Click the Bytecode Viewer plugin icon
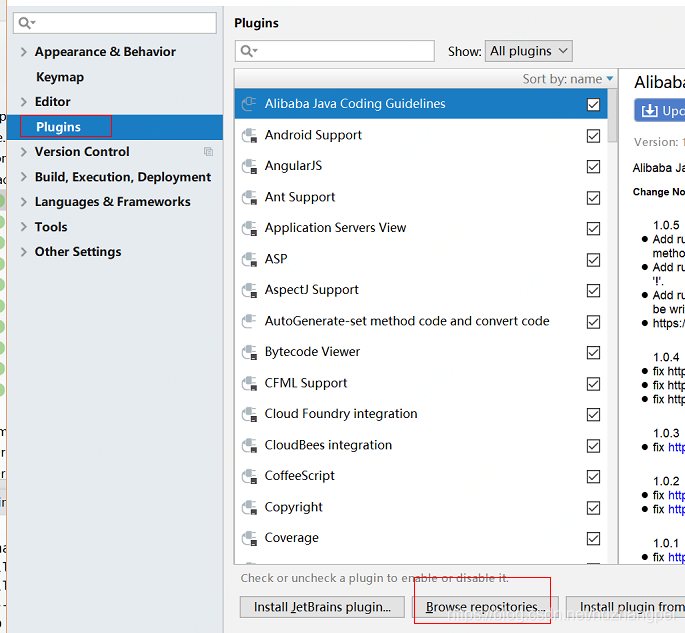 tap(249, 353)
